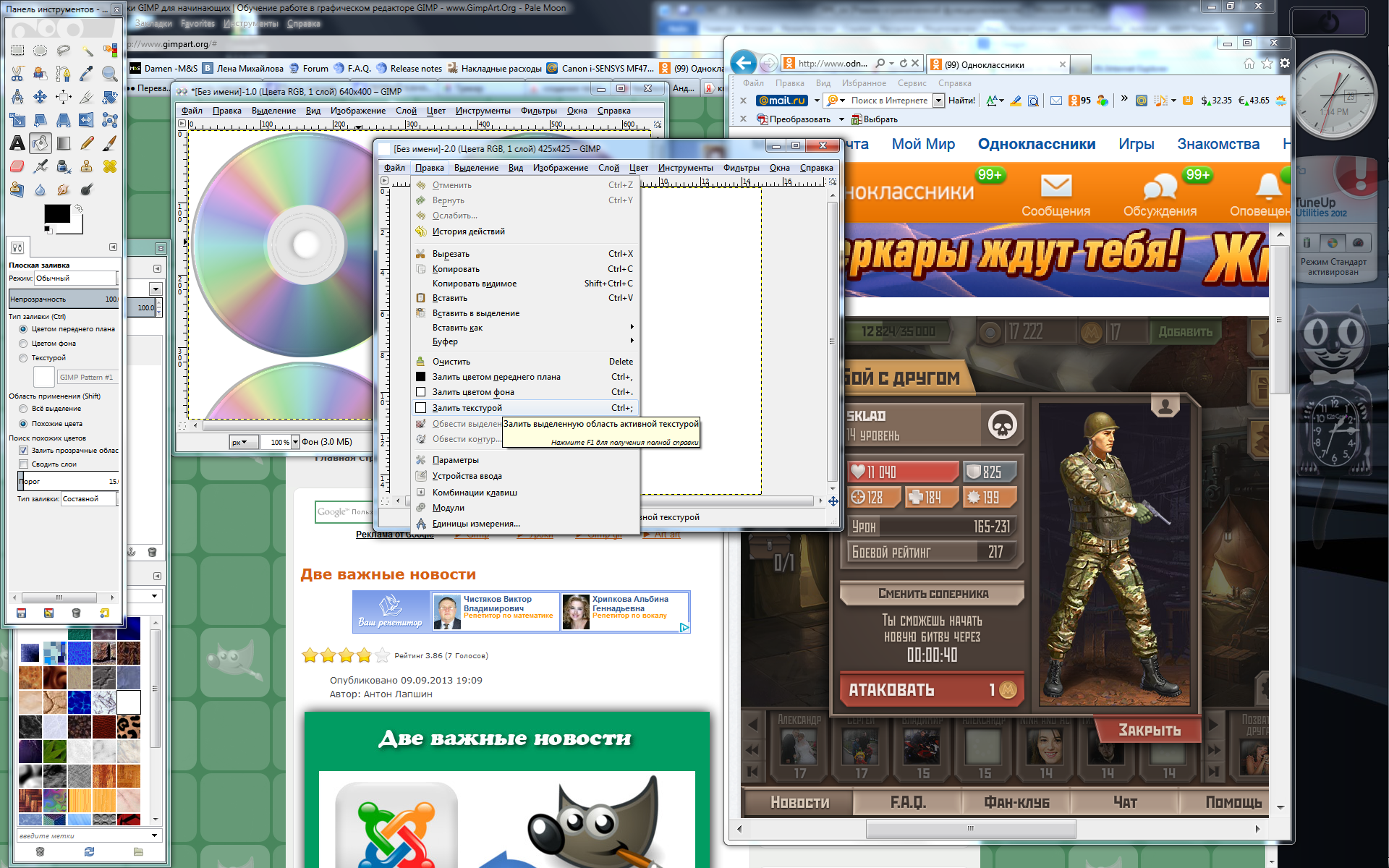Swap foreground and background colors arrow
Screen dimensions: 1389x868
coord(79,208)
